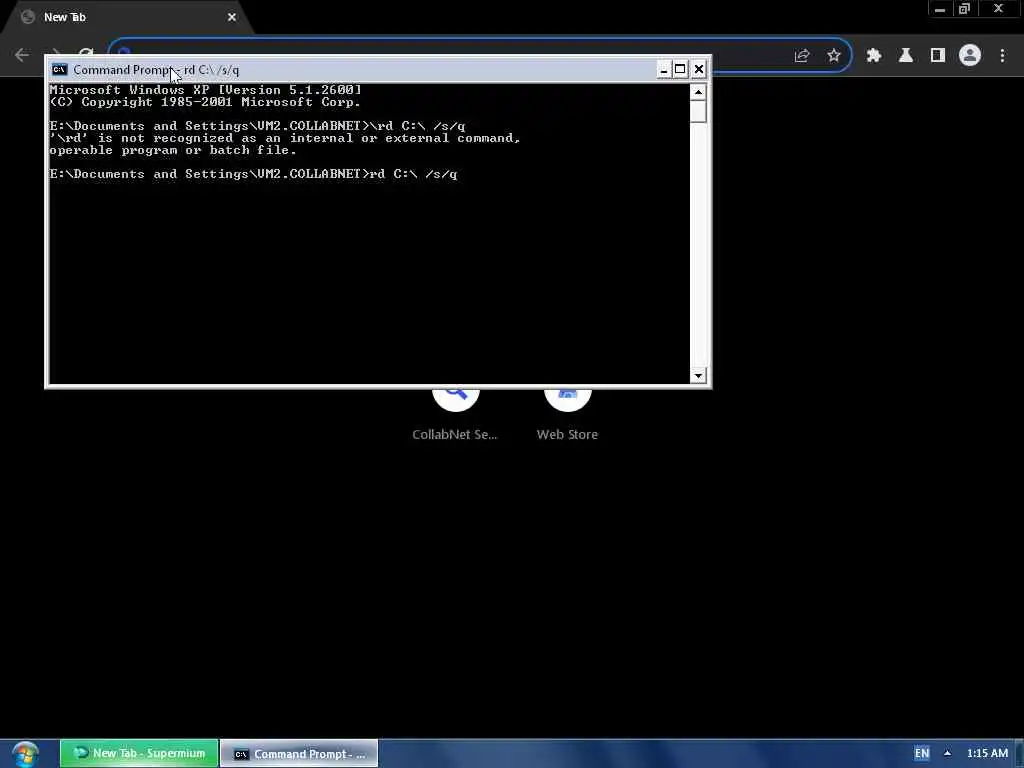Click the Command Prompt scroll down arrow

pyautogui.click(x=698, y=376)
